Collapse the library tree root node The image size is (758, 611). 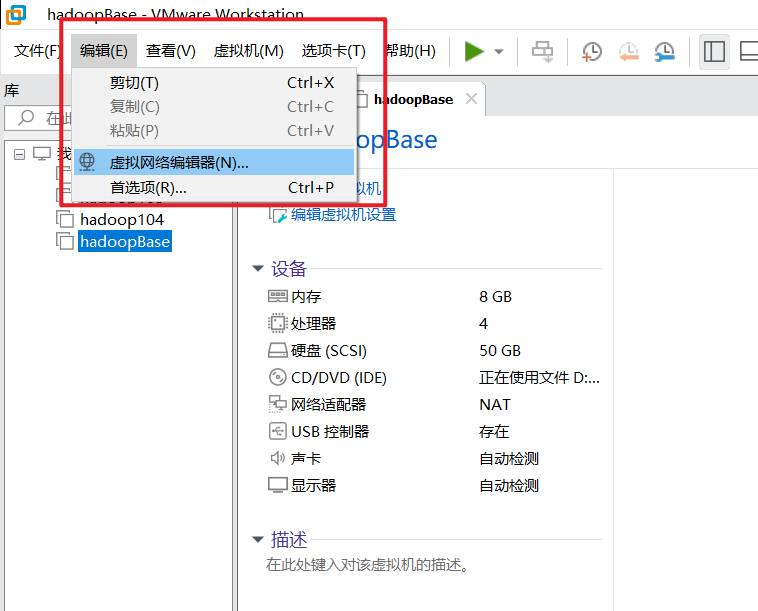pos(19,155)
